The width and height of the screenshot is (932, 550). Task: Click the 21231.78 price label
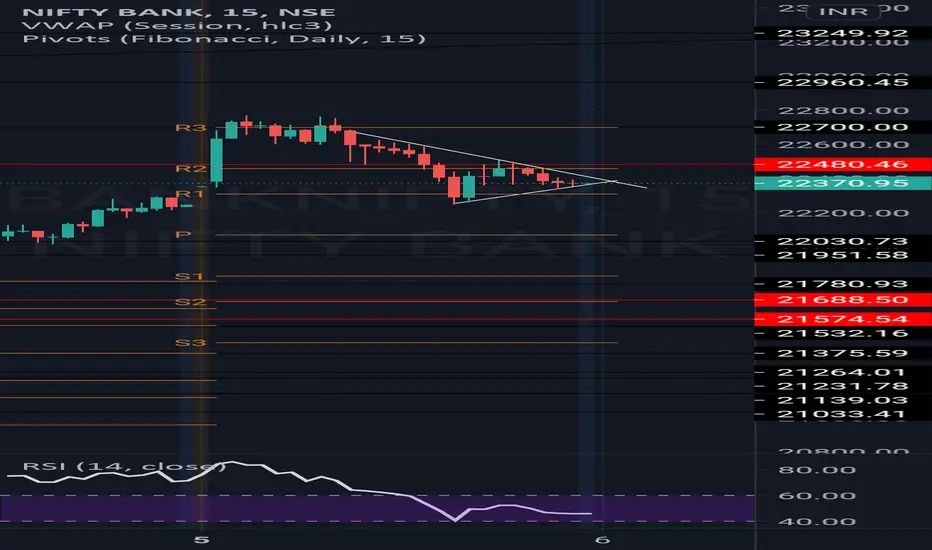point(842,386)
